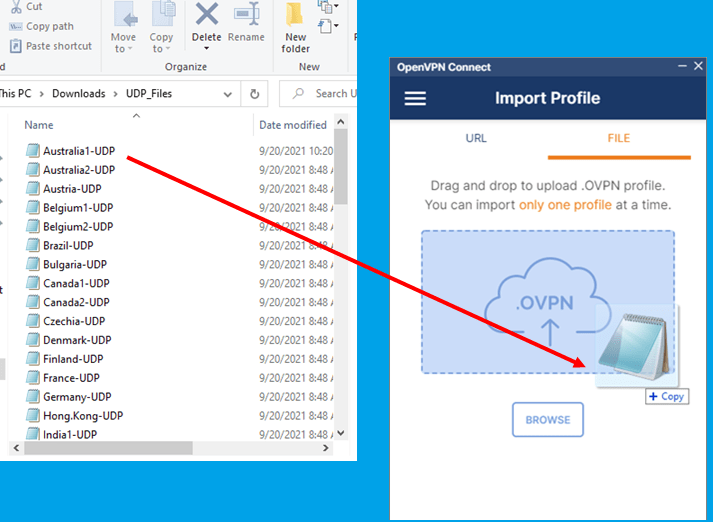713x522 pixels.
Task: Open the address bar history dropdown
Action: (x=227, y=94)
